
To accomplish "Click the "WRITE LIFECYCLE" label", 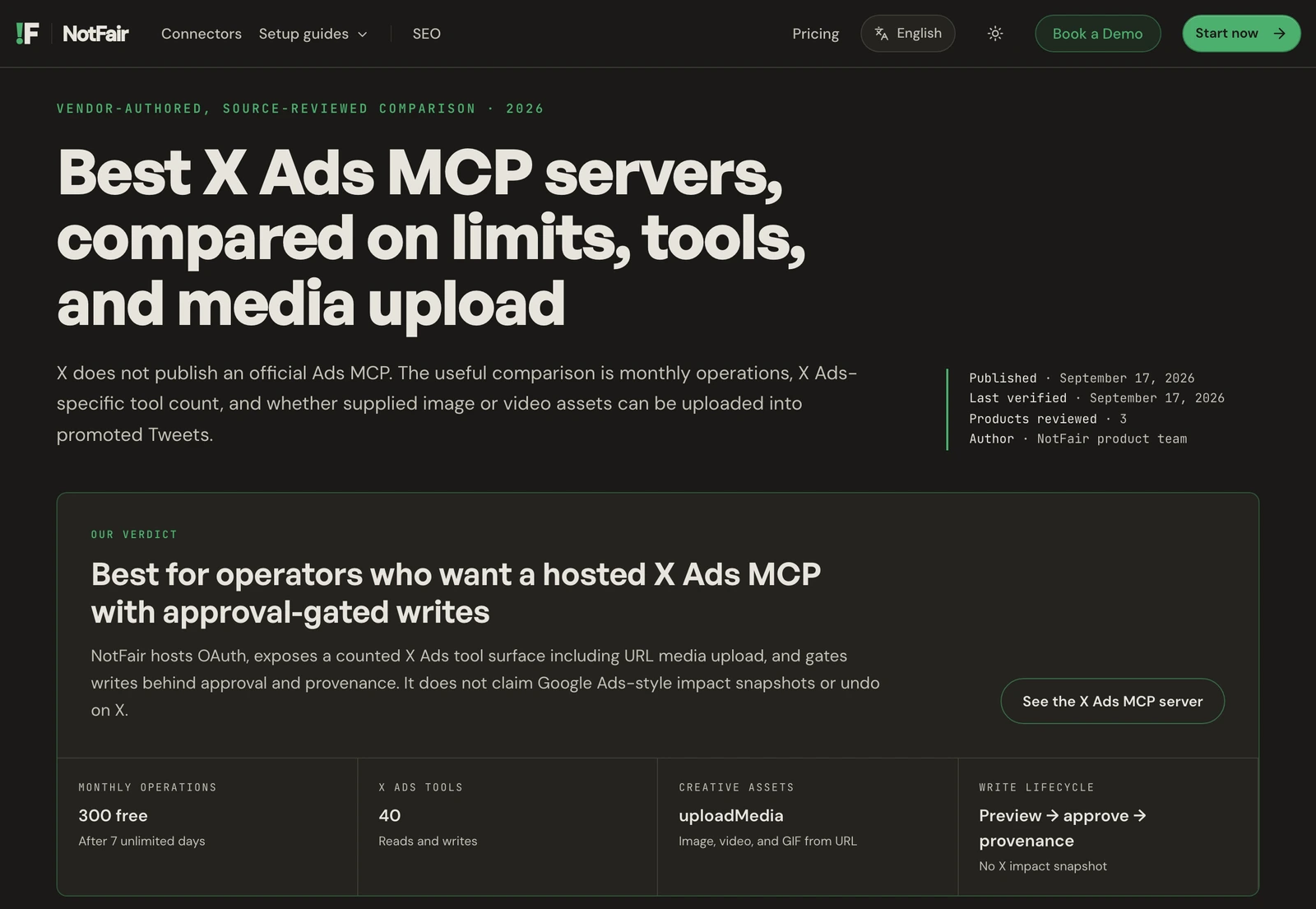I will coord(1036,787).
